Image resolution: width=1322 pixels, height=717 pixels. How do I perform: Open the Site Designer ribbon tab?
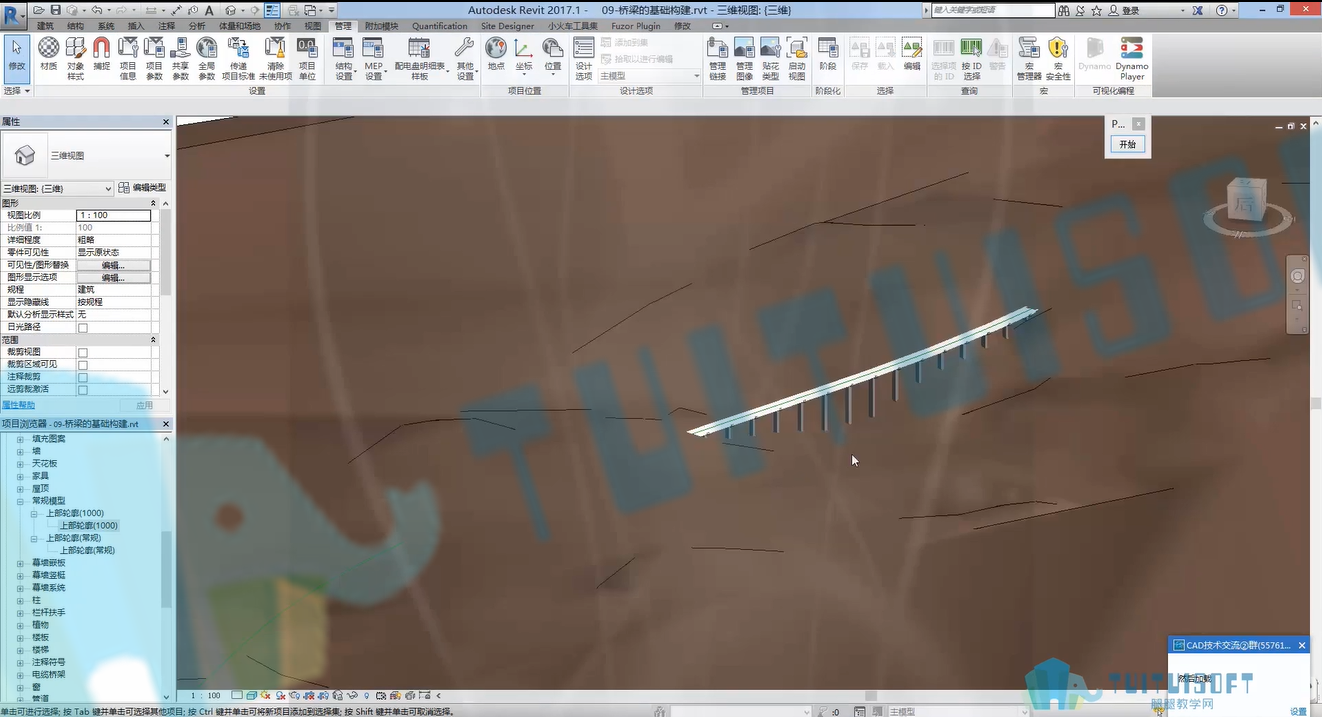pyautogui.click(x=507, y=26)
